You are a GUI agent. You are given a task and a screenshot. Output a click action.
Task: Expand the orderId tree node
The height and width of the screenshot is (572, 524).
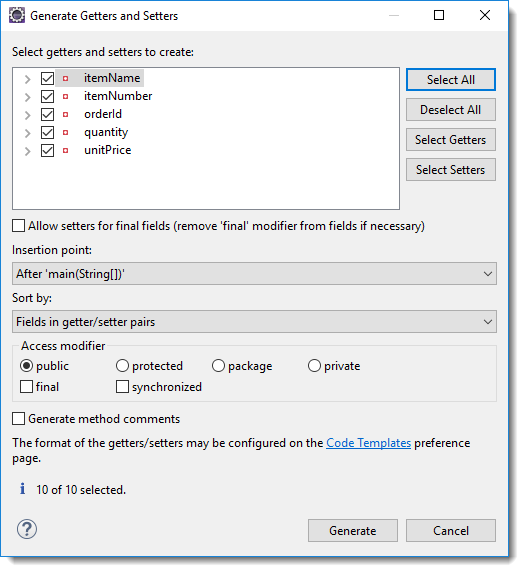point(28,115)
